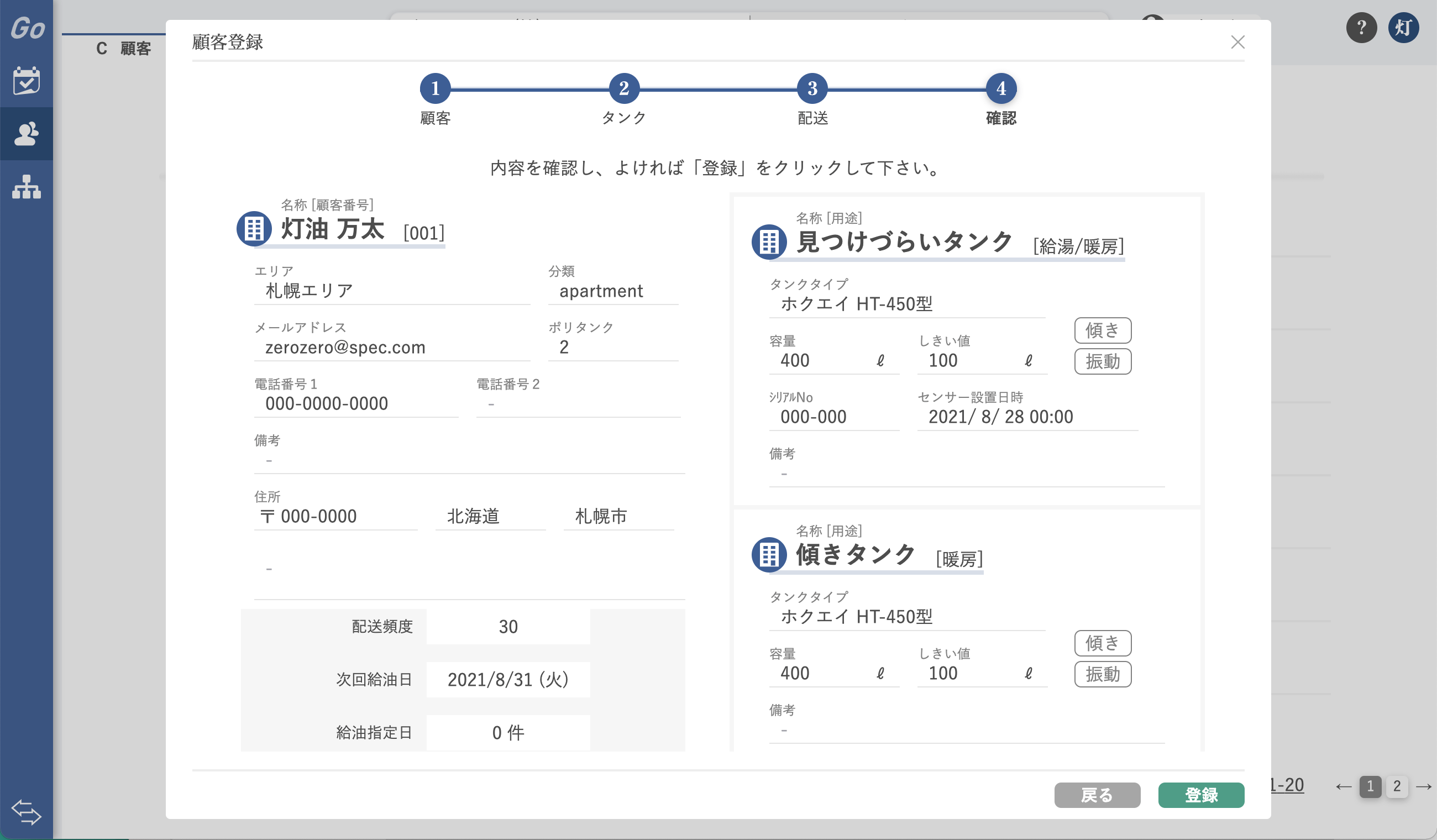
Task: Go to step 2 タンク
Action: [624, 88]
